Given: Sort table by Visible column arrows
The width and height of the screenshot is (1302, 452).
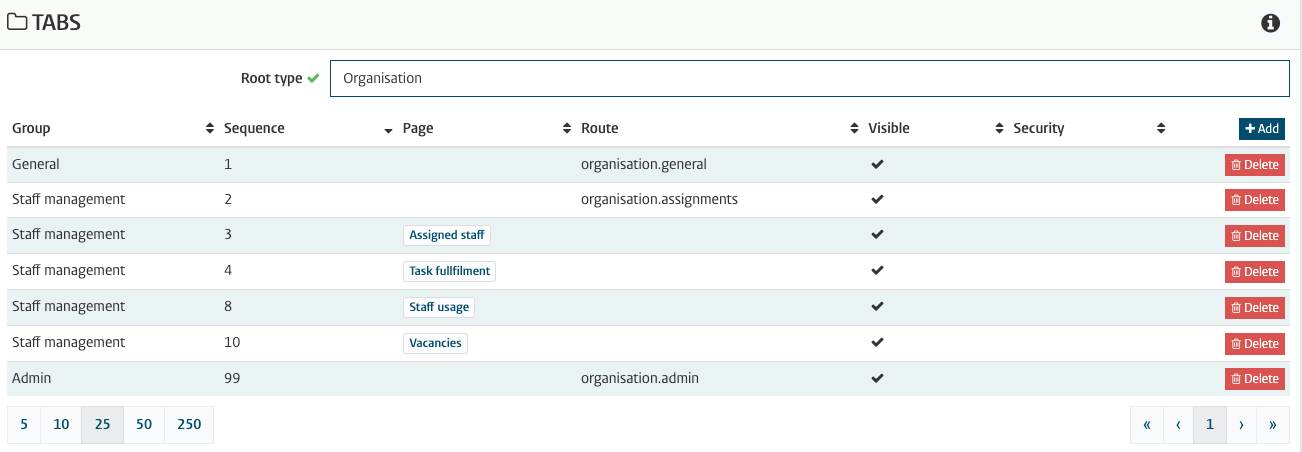Looking at the screenshot, I should (999, 128).
